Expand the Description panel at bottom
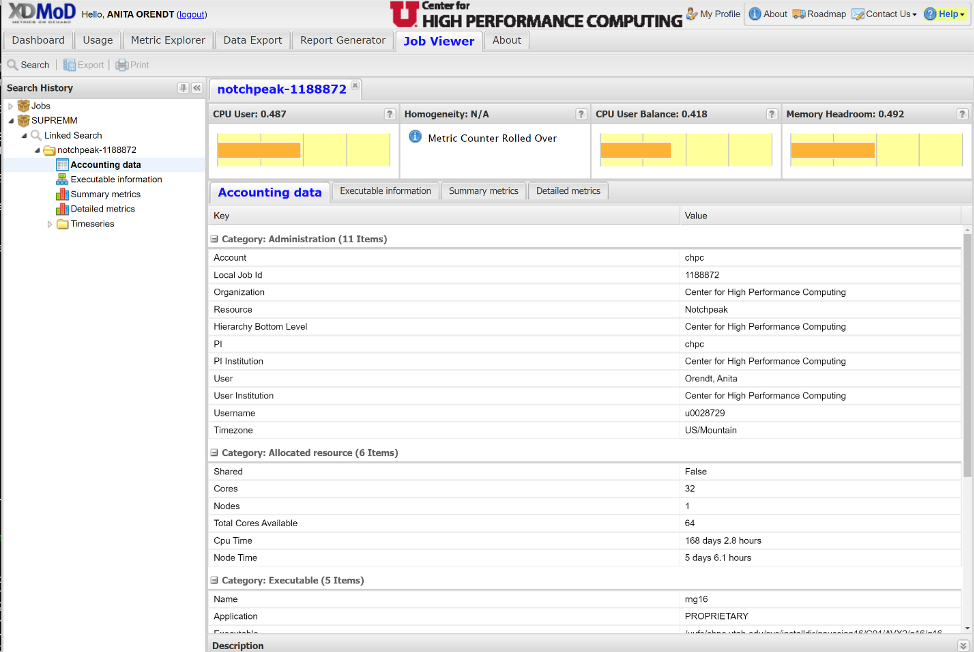This screenshot has width=974, height=652. 963,646
